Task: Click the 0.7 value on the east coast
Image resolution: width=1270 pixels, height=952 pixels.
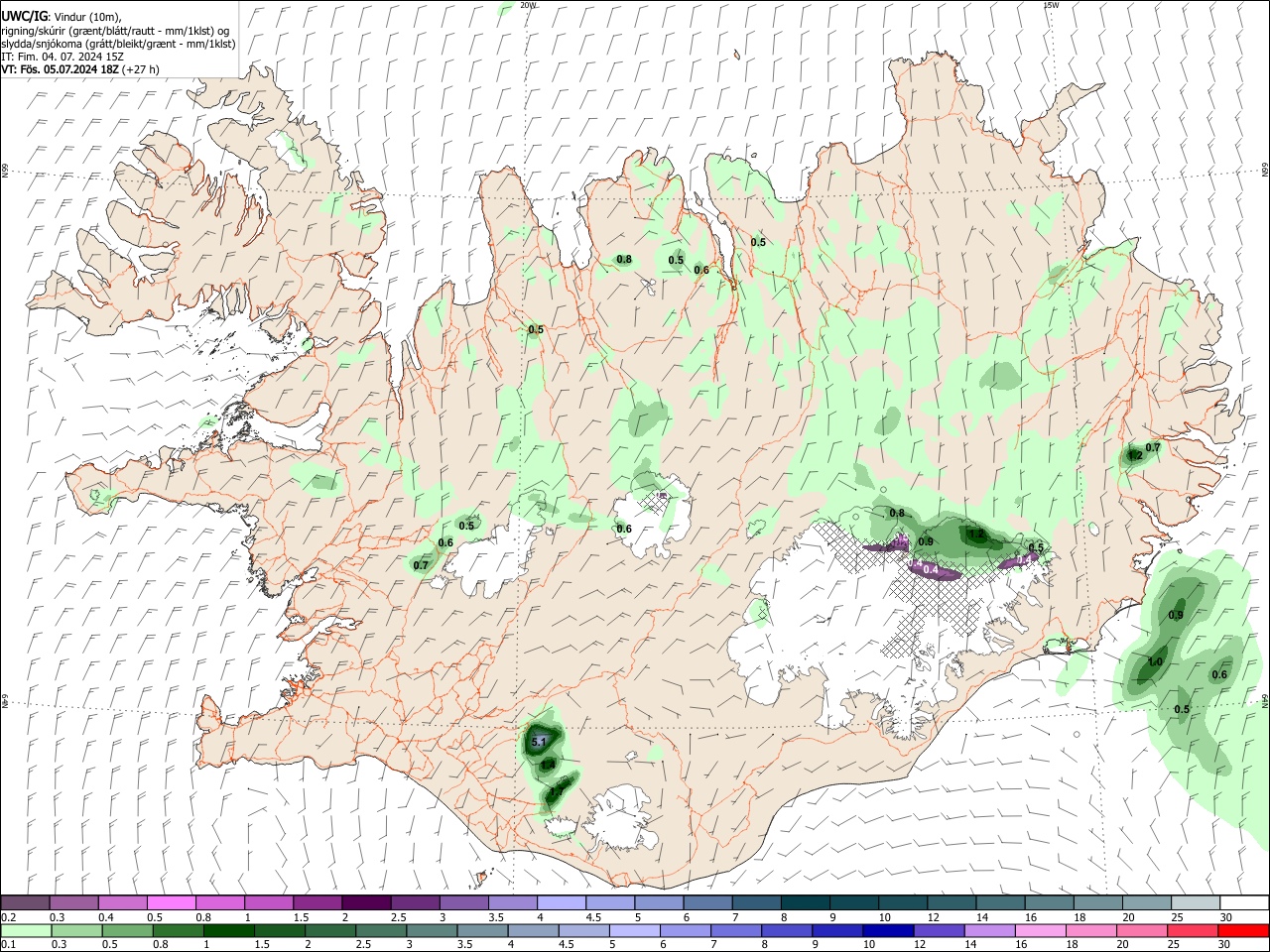Action: [1153, 447]
